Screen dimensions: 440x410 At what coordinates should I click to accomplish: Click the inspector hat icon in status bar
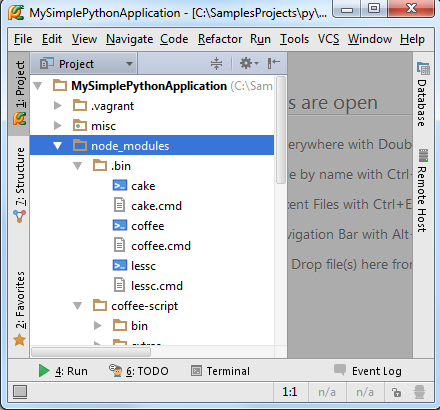419,392
